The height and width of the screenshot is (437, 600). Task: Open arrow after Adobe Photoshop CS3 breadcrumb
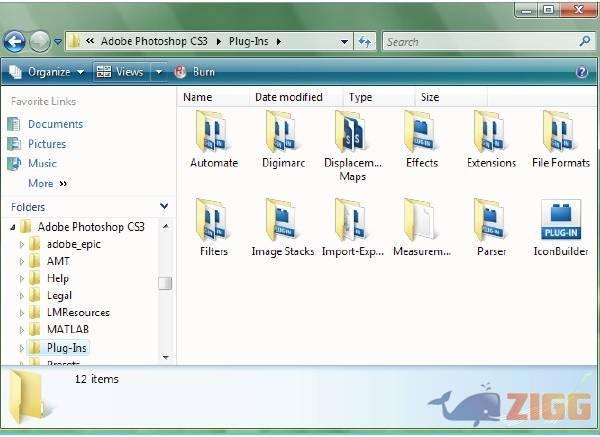[218, 41]
